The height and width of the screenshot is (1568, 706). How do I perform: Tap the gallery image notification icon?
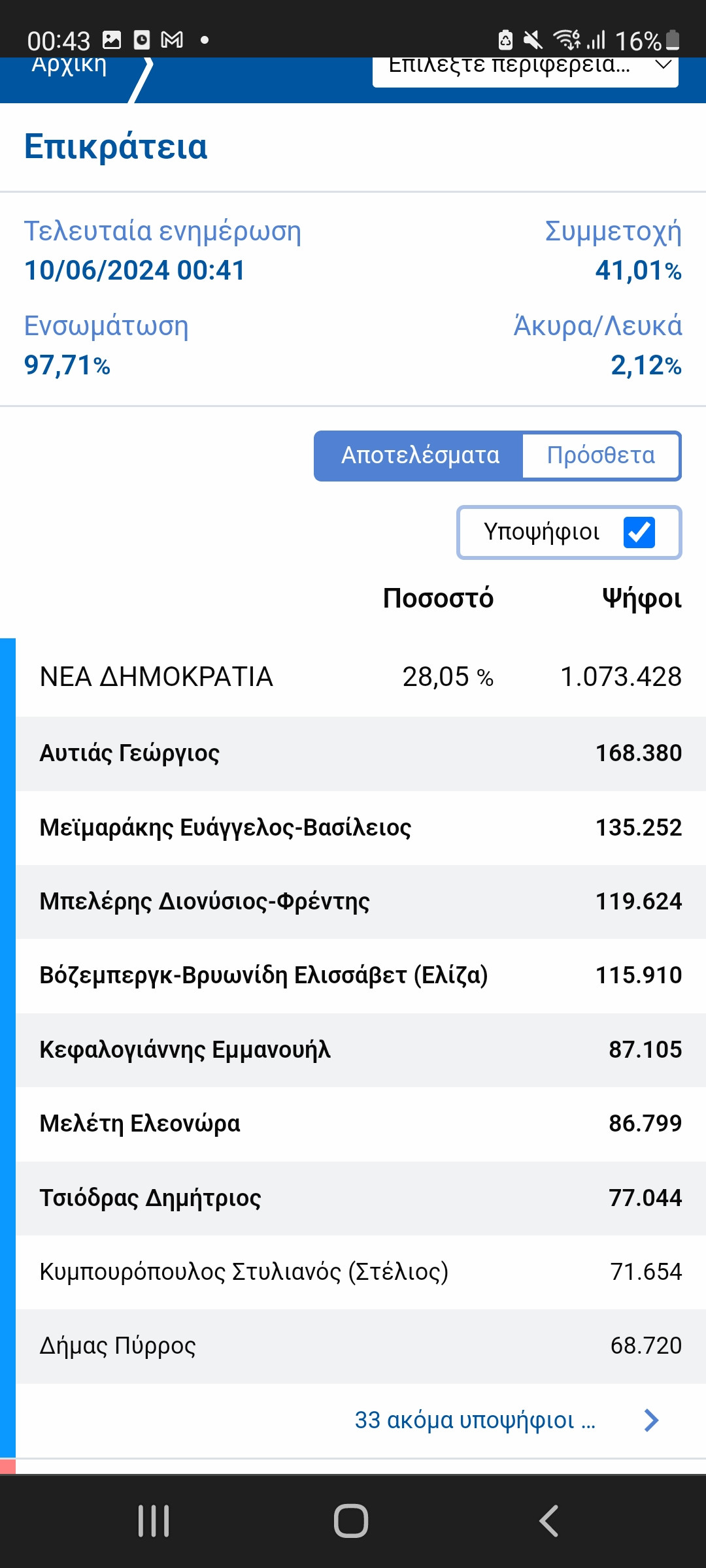pyautogui.click(x=112, y=41)
